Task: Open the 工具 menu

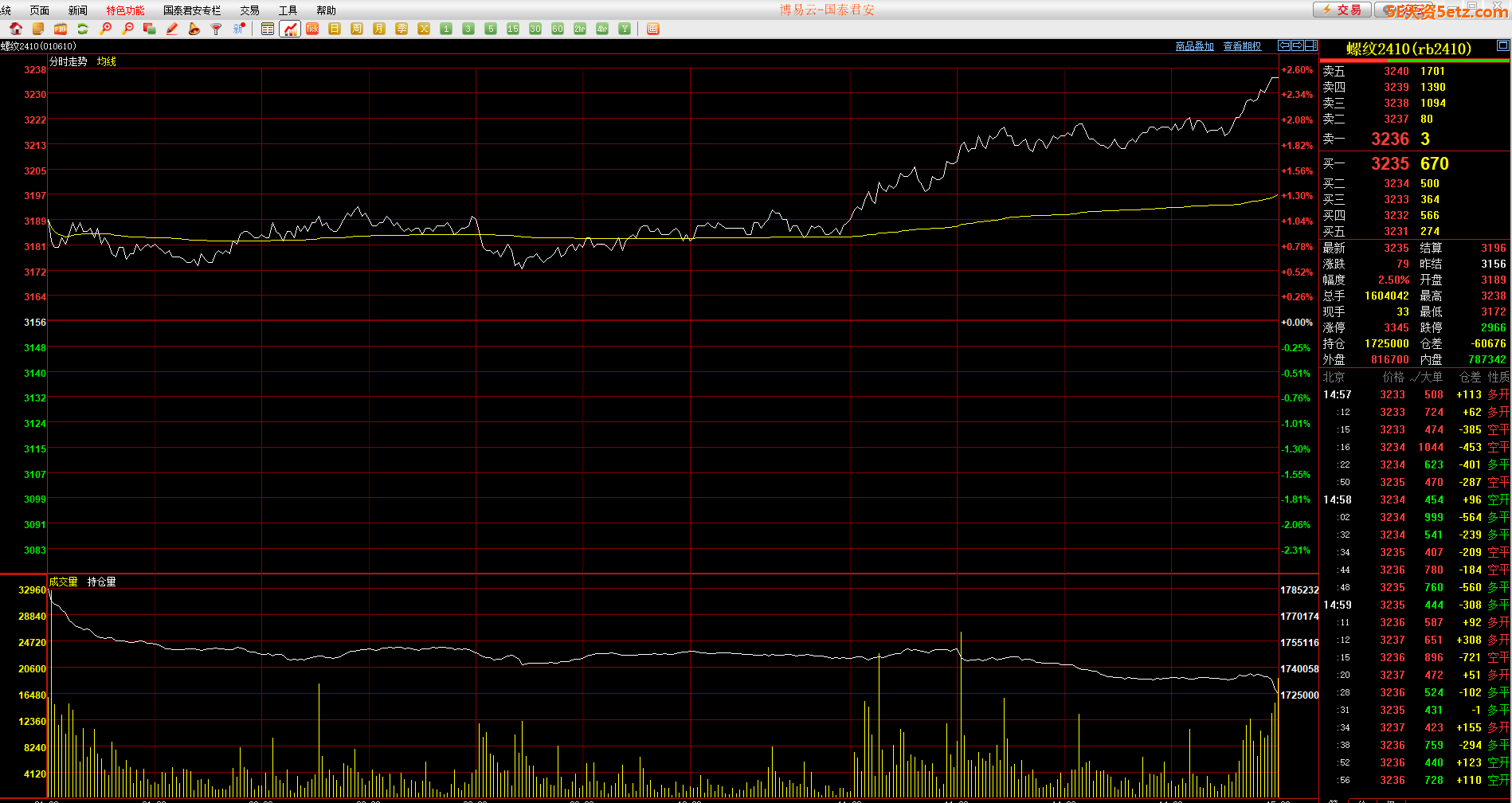Action: [x=288, y=10]
